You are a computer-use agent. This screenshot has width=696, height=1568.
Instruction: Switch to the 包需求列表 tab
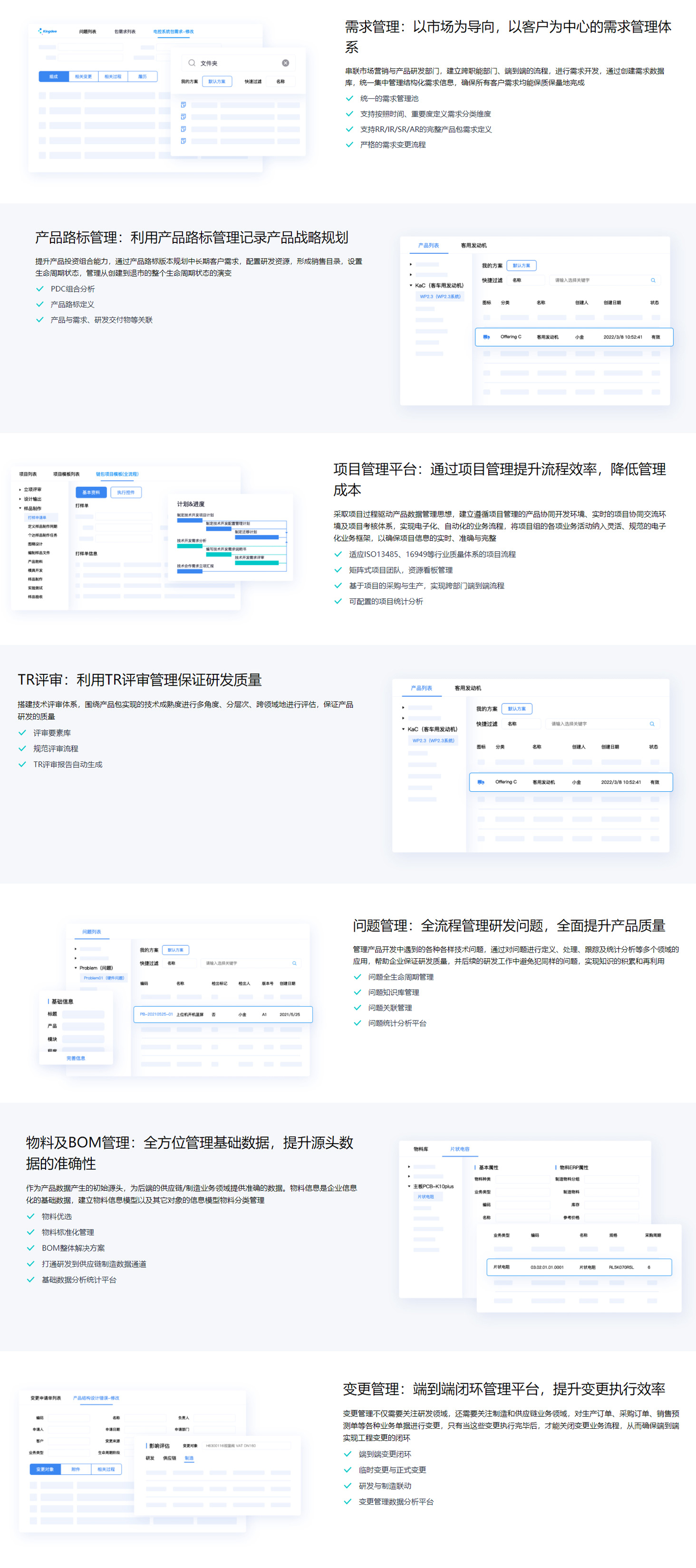[x=125, y=31]
